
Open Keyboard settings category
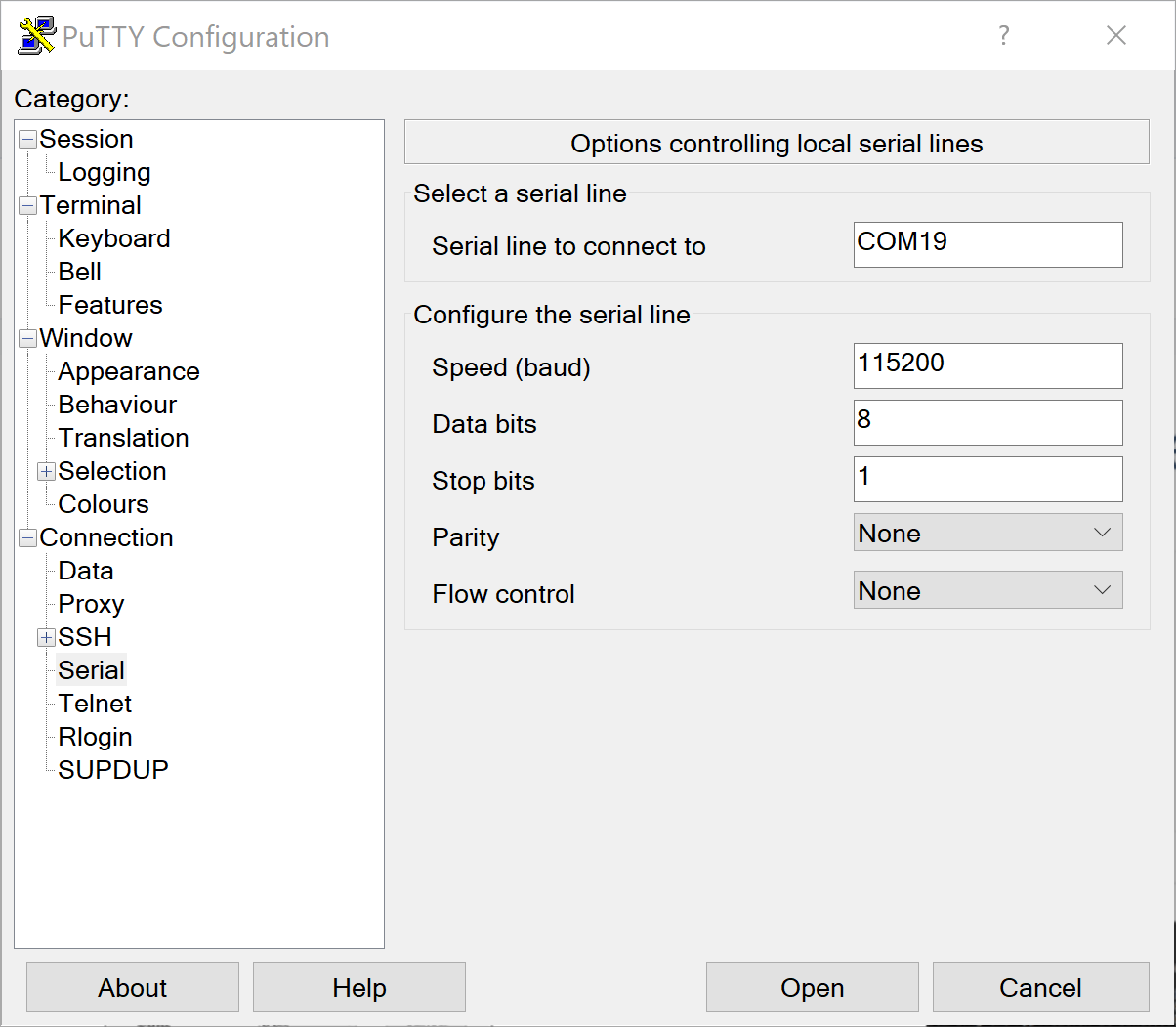point(114,238)
